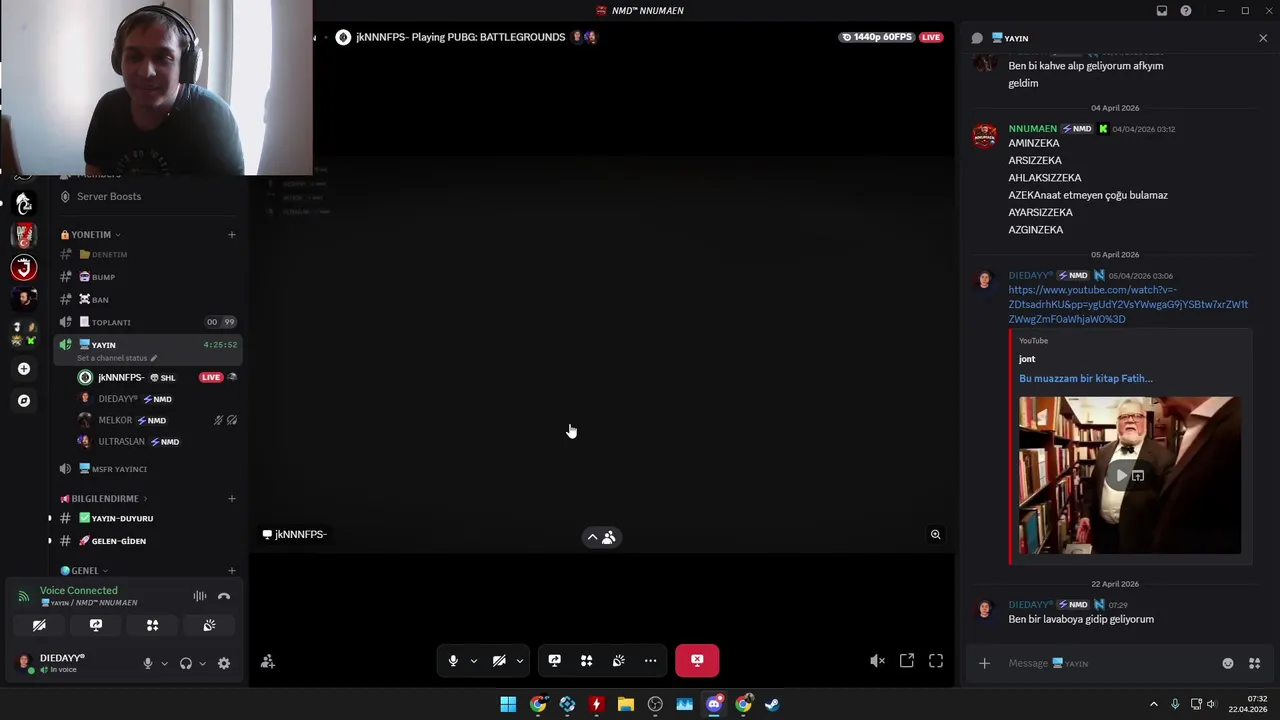This screenshot has width=1280, height=720.
Task: Open the YouTube link in chat
Action: tap(1128, 305)
